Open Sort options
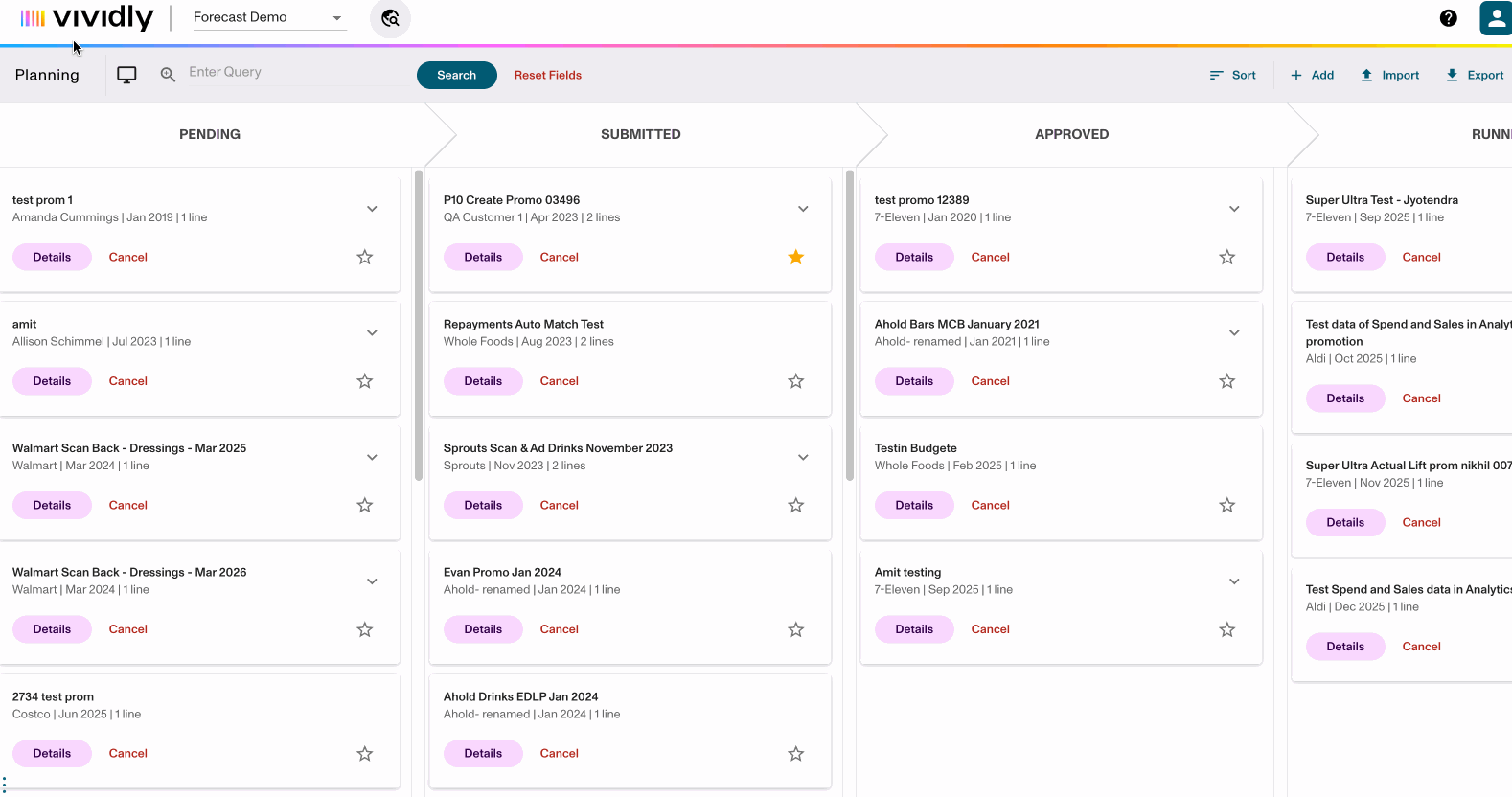The height and width of the screenshot is (797, 1512). pyautogui.click(x=1232, y=75)
